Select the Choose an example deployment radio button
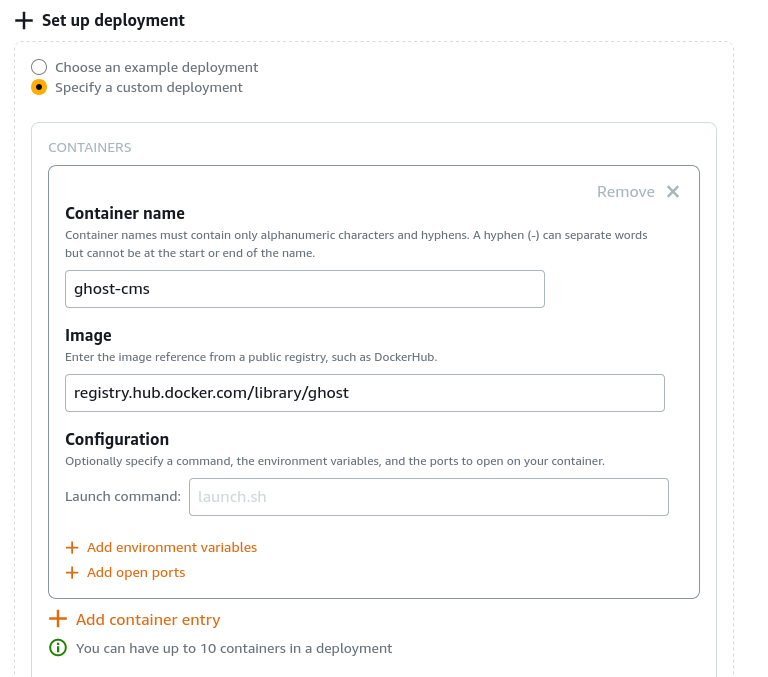The width and height of the screenshot is (768, 677). (x=39, y=67)
